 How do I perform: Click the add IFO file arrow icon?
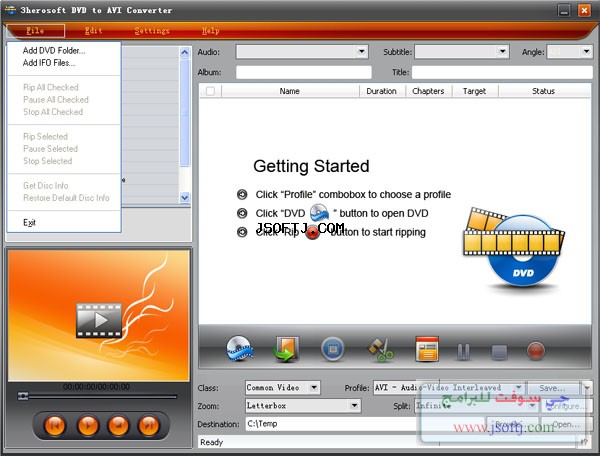(x=286, y=349)
